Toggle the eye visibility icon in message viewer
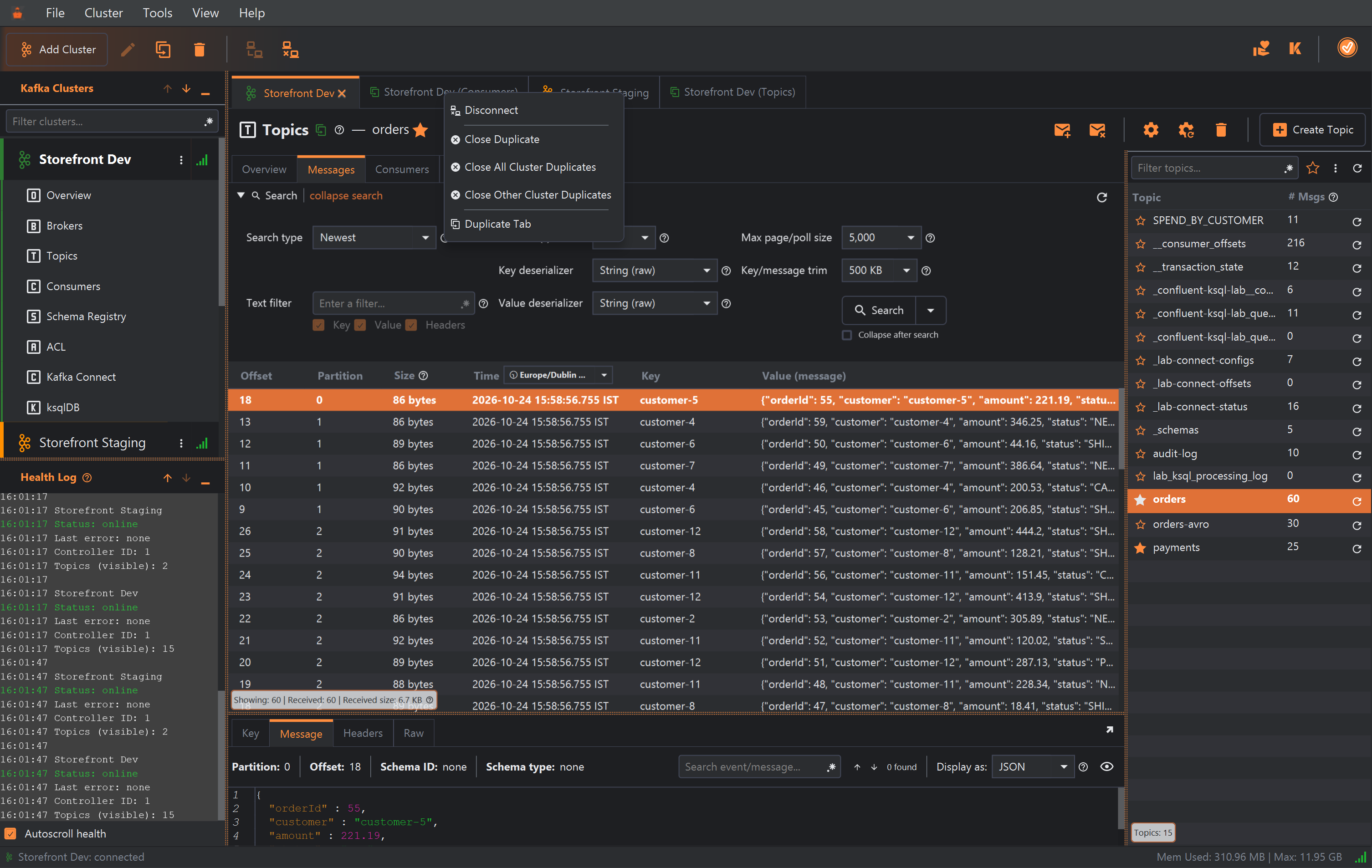 [1106, 766]
